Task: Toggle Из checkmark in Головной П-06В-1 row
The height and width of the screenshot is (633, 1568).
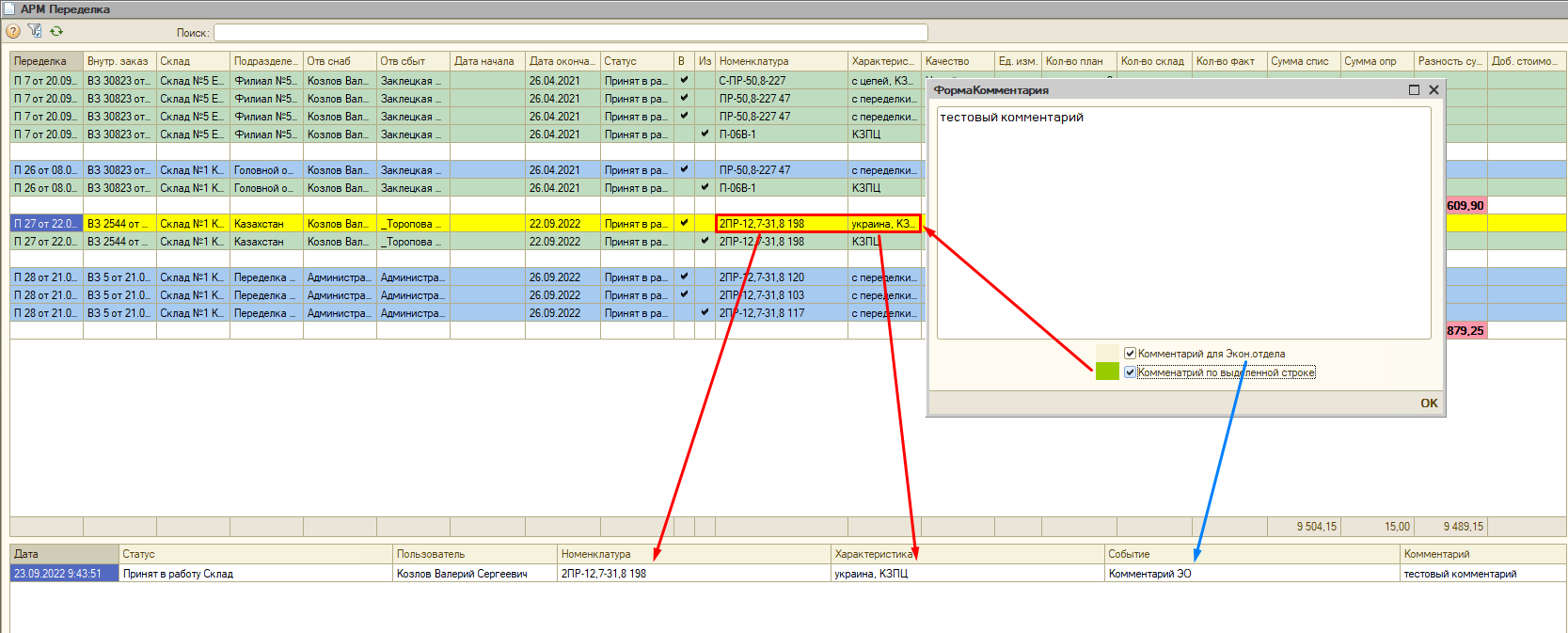Action: click(705, 188)
